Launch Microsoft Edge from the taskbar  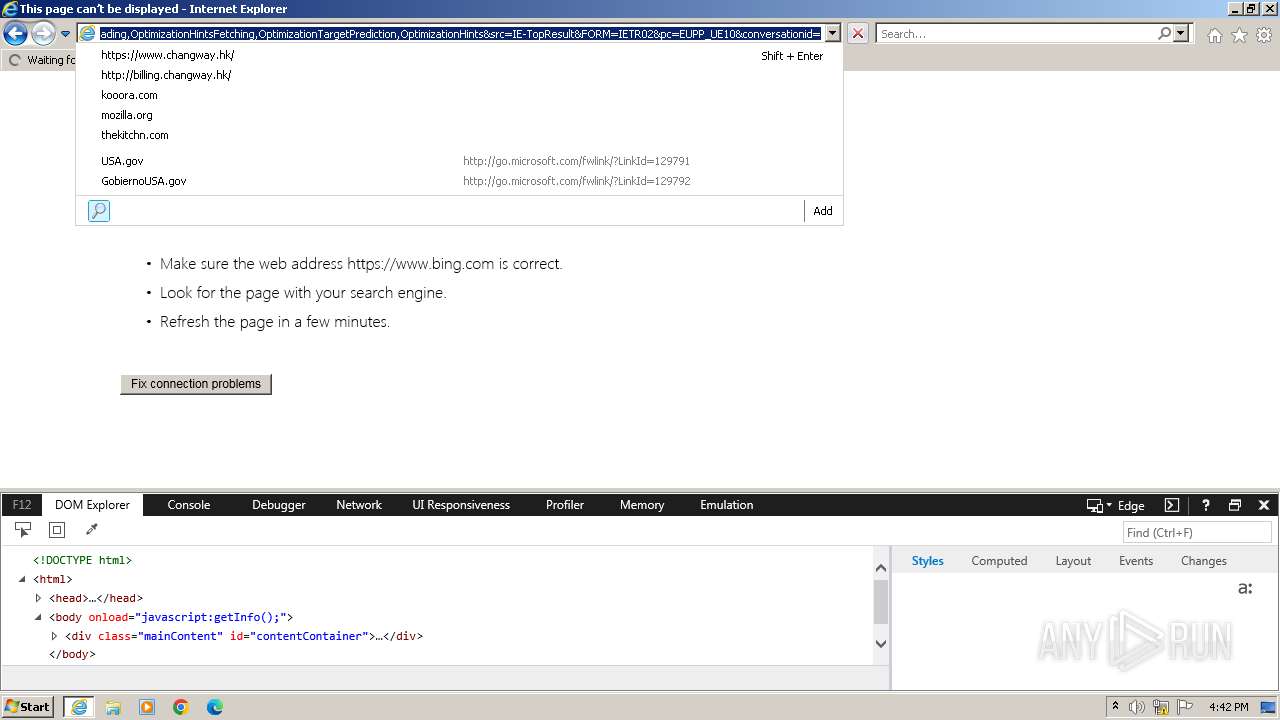pos(215,707)
